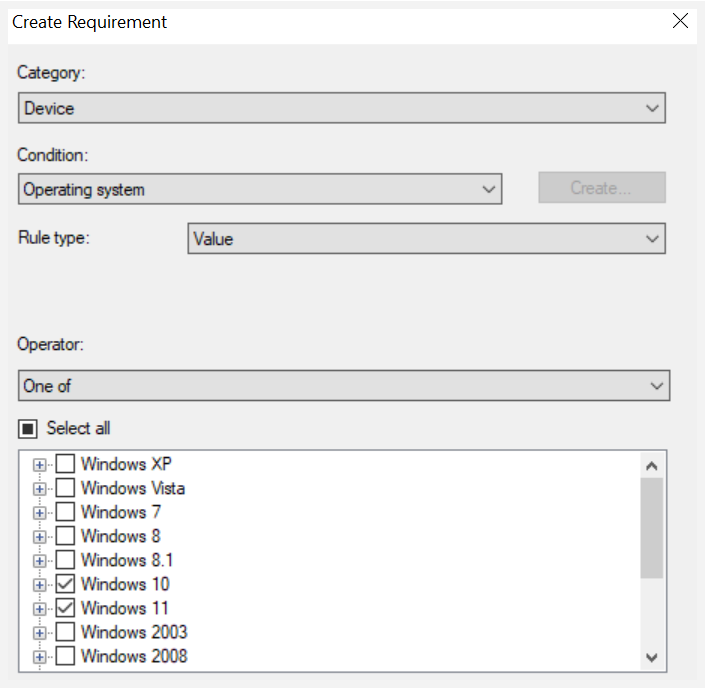Click the Create... button
The image size is (705, 688).
[x=602, y=188]
